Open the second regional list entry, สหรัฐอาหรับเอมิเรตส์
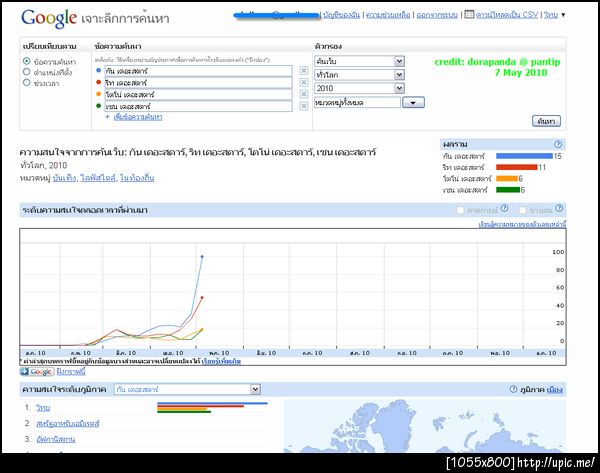Screen dimensions: 600x473 (x=68, y=424)
